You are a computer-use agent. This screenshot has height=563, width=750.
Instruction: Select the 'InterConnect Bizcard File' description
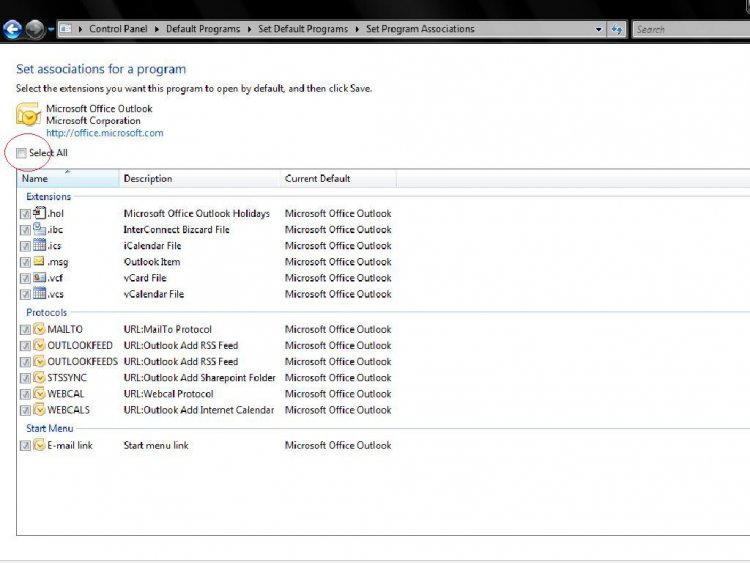176,230
